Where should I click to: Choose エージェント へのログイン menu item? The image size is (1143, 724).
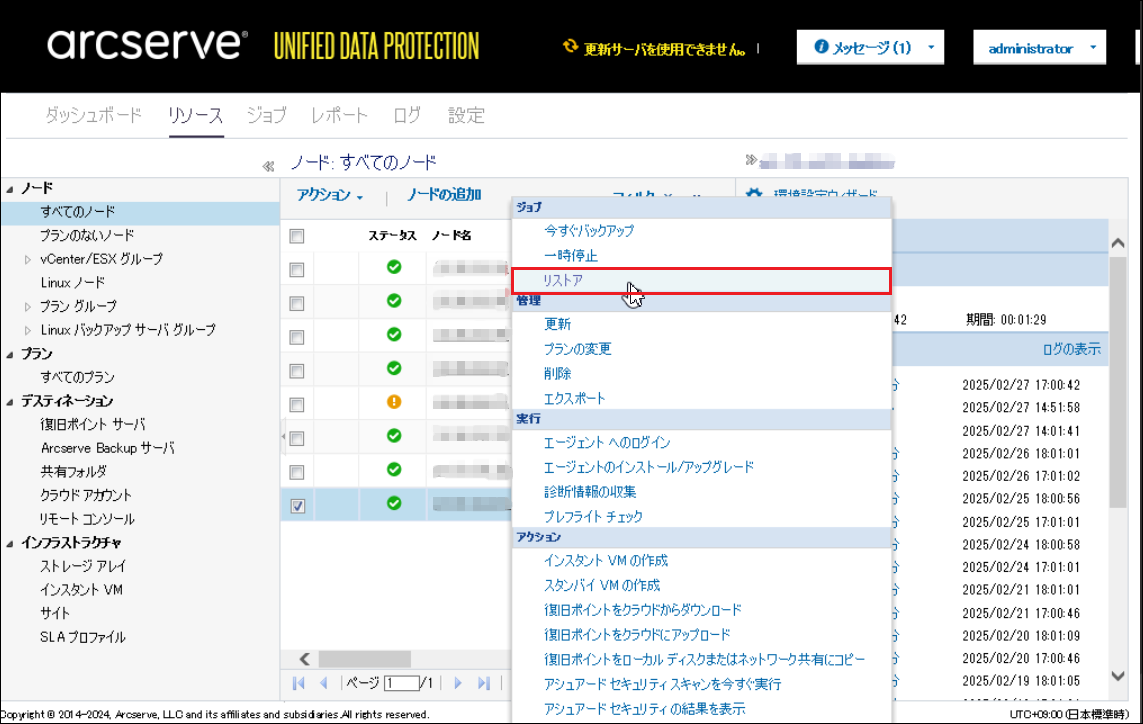[607, 442]
